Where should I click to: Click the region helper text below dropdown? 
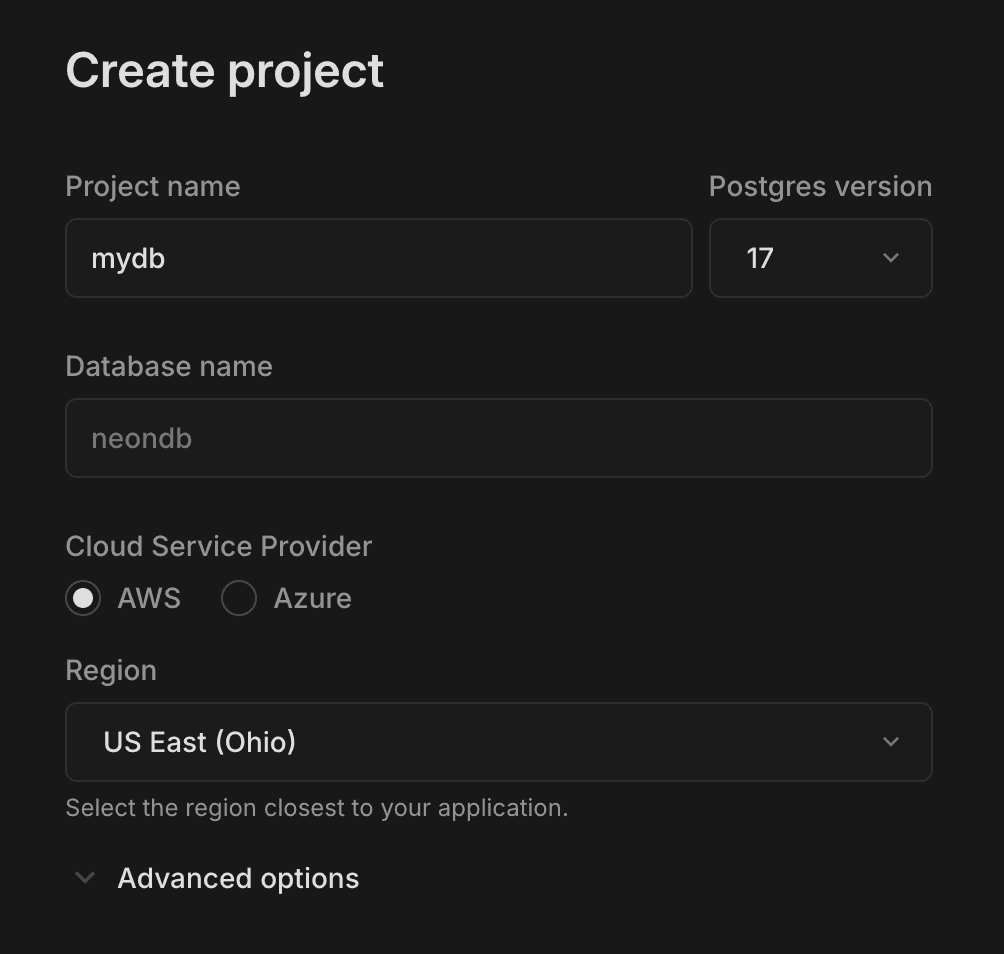pos(316,808)
